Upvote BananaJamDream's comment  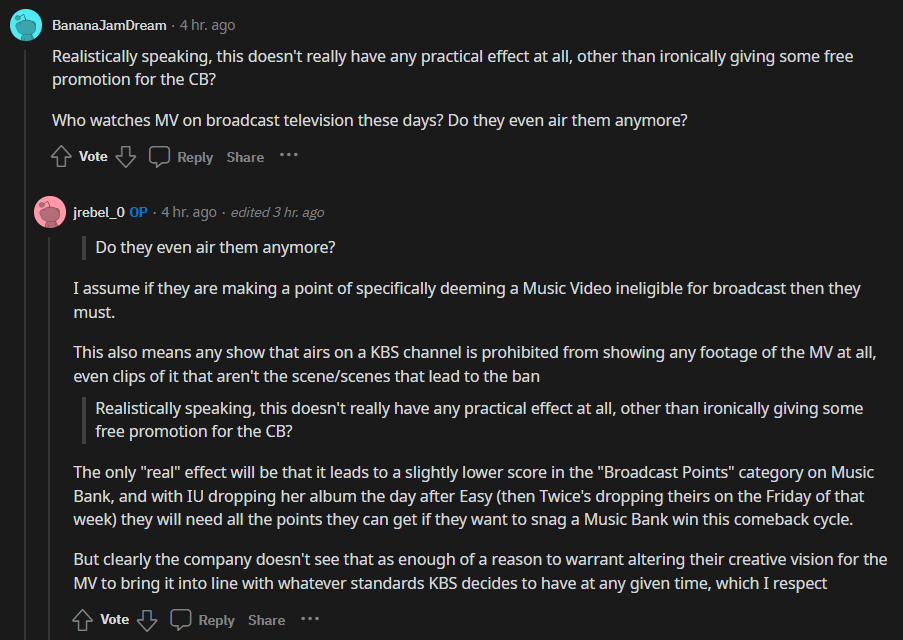click(x=62, y=156)
